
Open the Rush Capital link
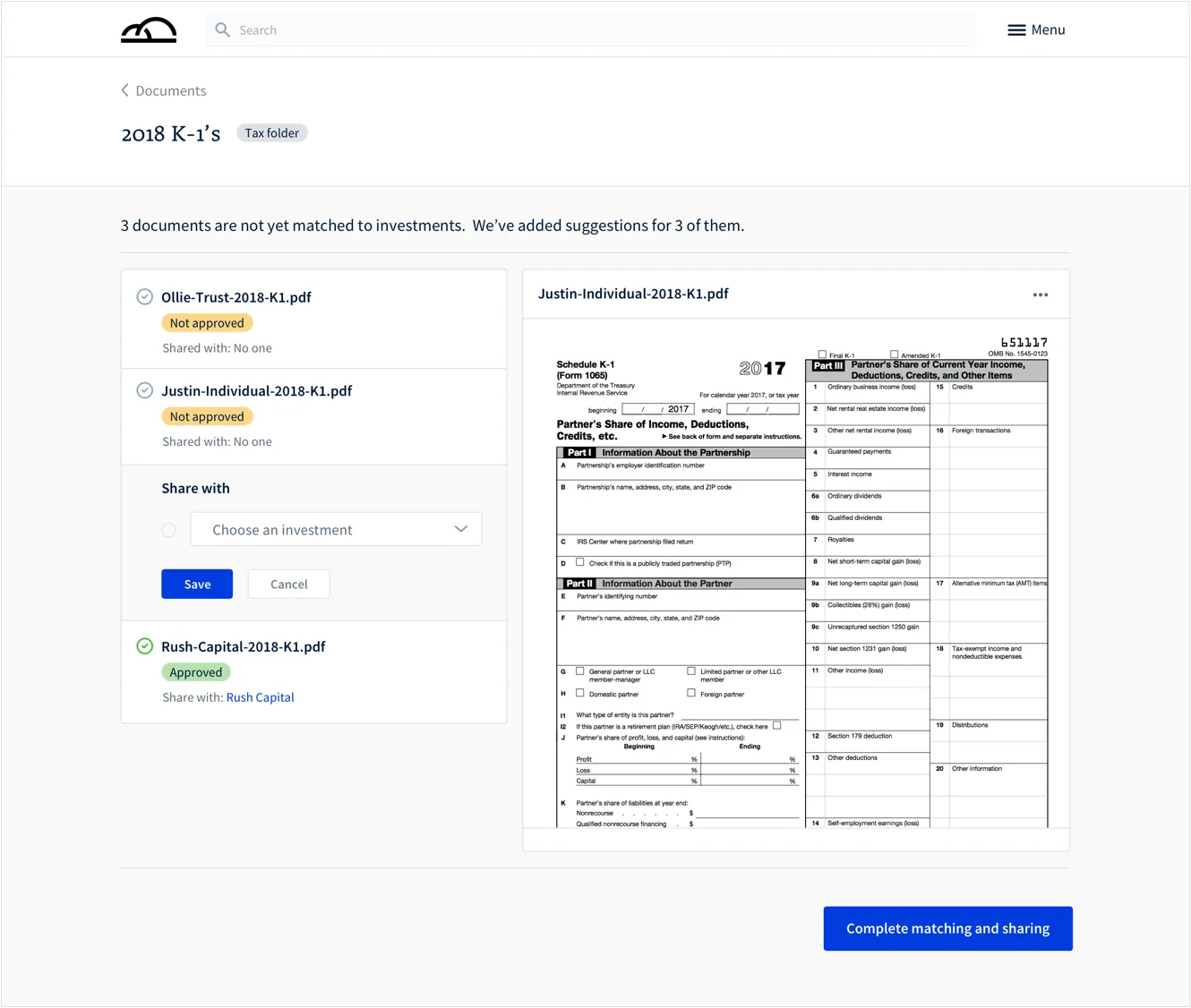[260, 696]
